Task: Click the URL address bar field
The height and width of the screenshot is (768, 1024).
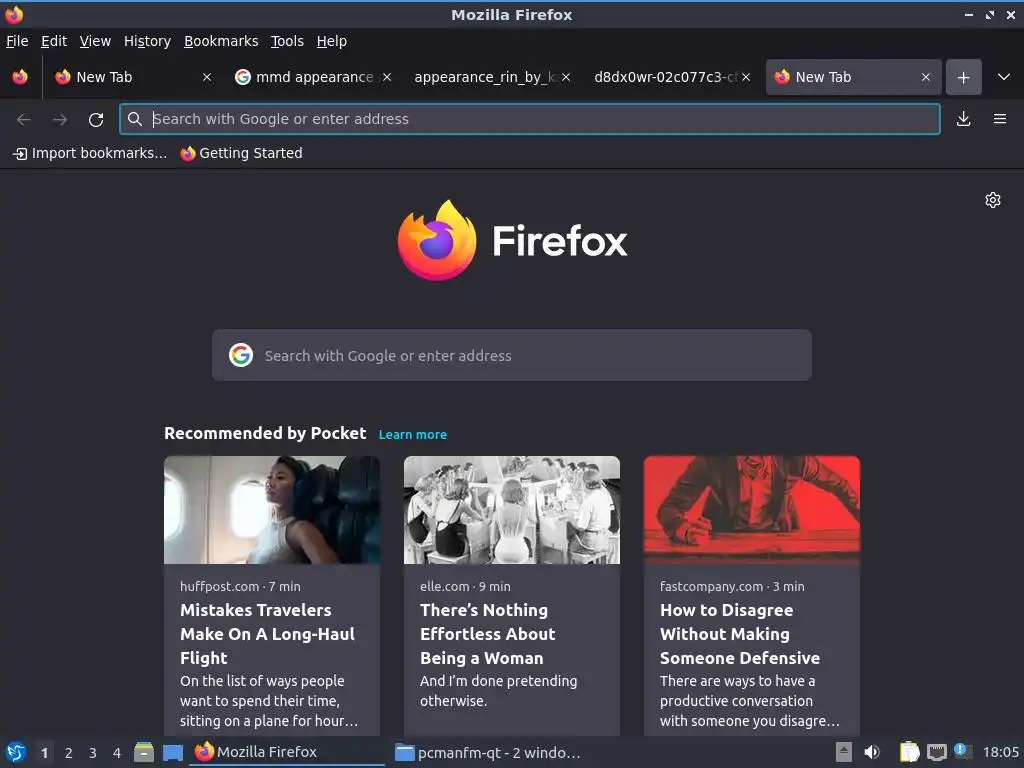Action: tap(530, 119)
